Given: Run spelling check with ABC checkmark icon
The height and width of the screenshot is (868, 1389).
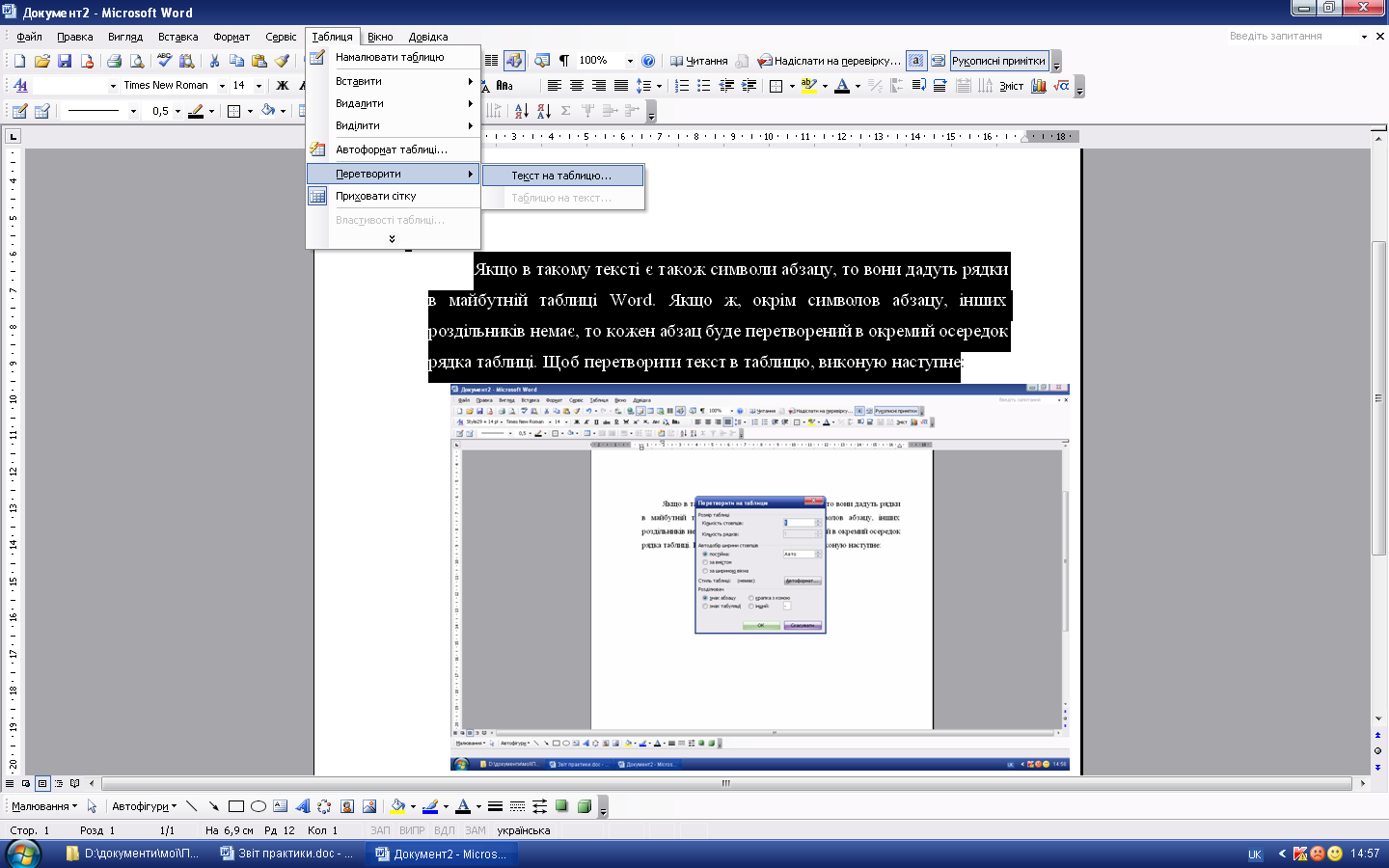Looking at the screenshot, I should click(x=164, y=61).
